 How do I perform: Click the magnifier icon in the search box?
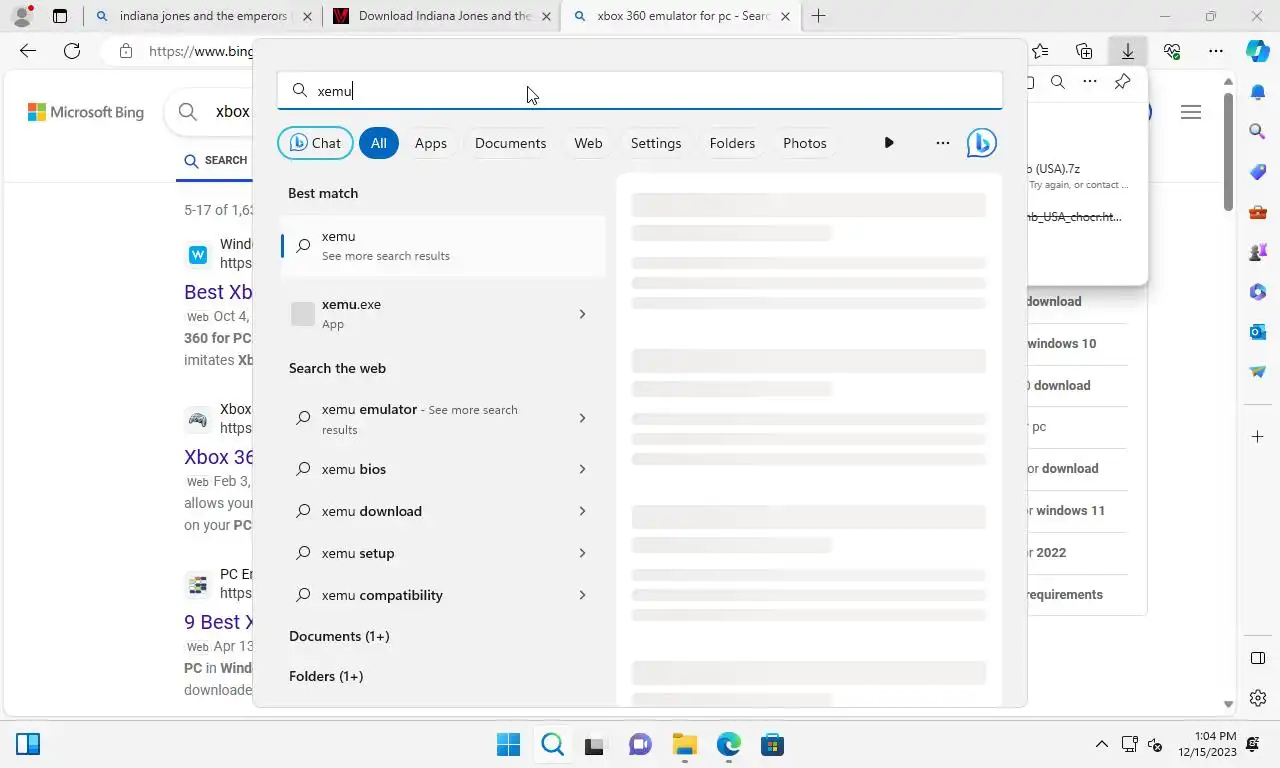tap(299, 91)
